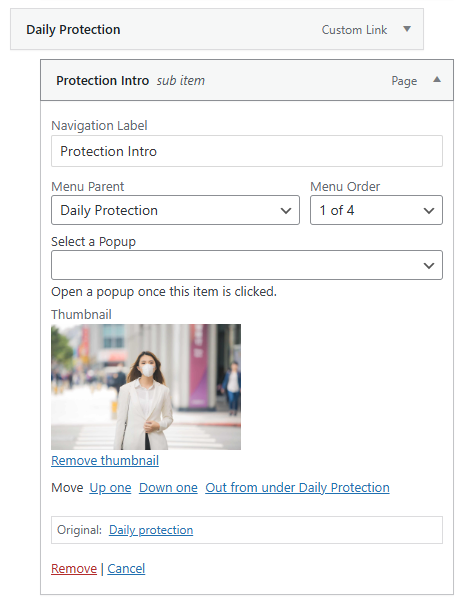Collapse the Protection Intro sub item arrow
469x600 pixels.
pos(437,80)
